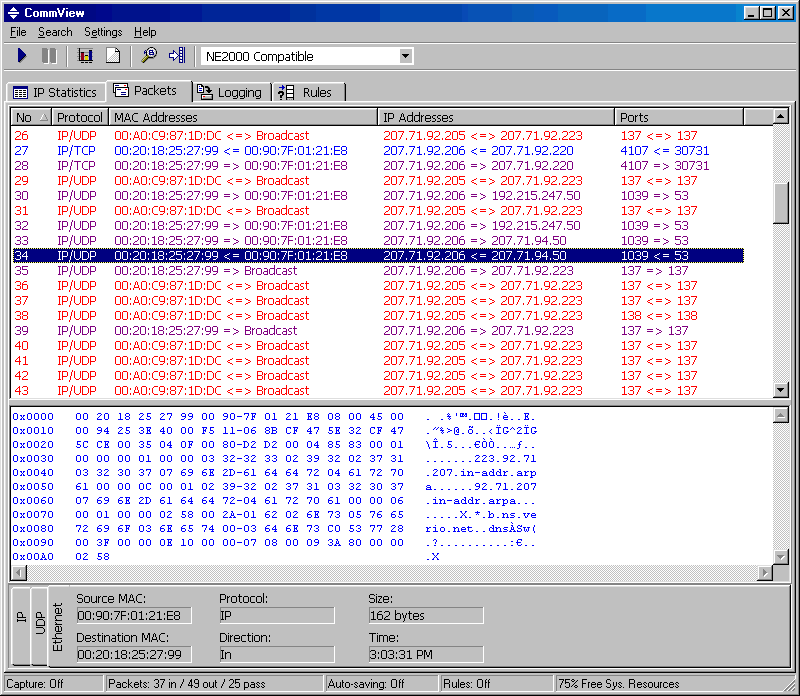Open the Rules tab
800x696 pixels.
click(x=309, y=92)
